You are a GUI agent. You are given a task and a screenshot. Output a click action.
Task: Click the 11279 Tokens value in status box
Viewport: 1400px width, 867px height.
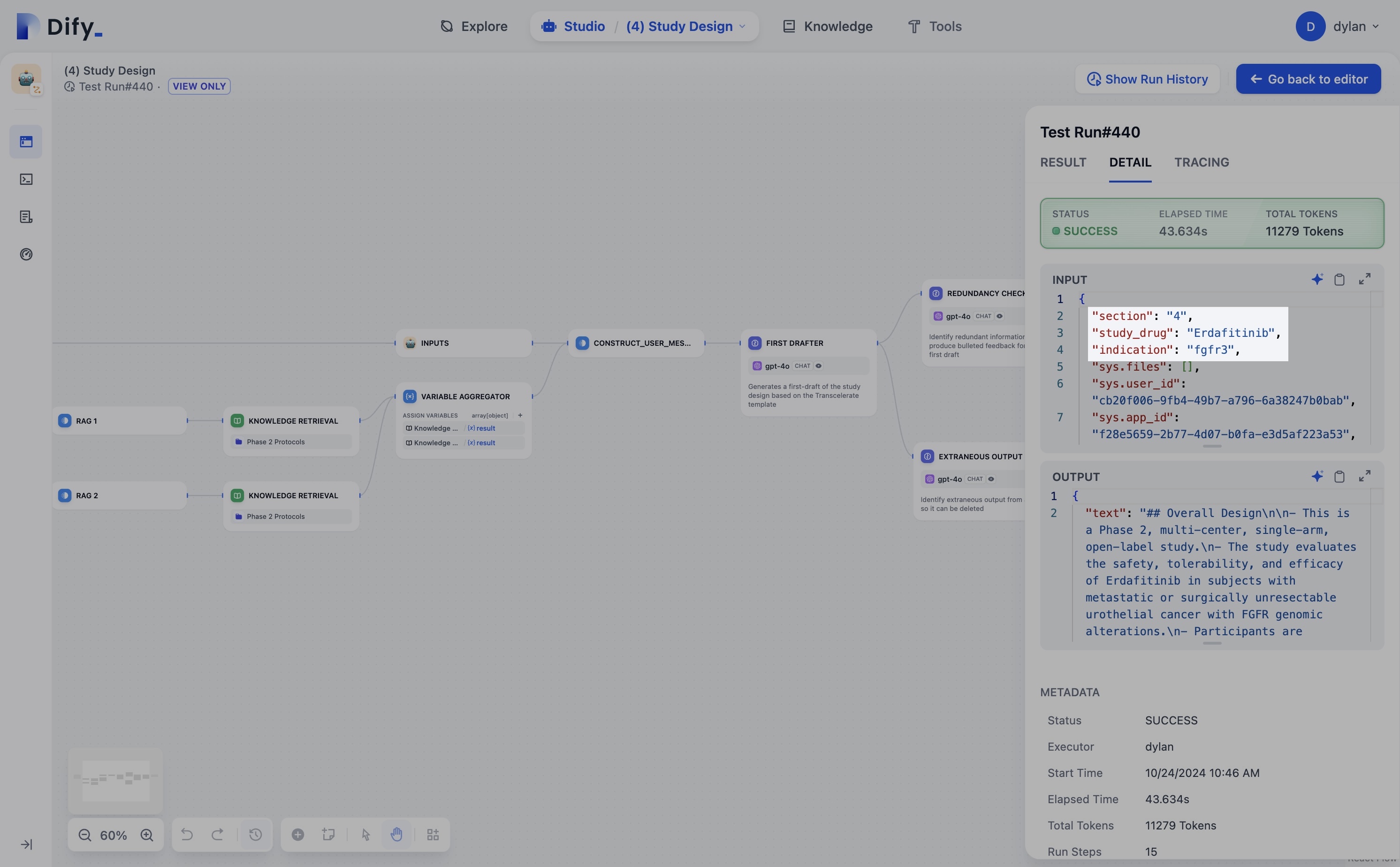click(x=1304, y=231)
